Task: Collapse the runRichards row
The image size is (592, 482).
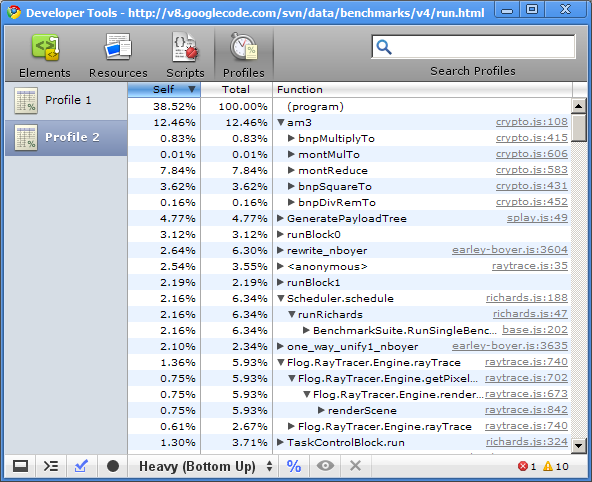Action: (x=291, y=314)
